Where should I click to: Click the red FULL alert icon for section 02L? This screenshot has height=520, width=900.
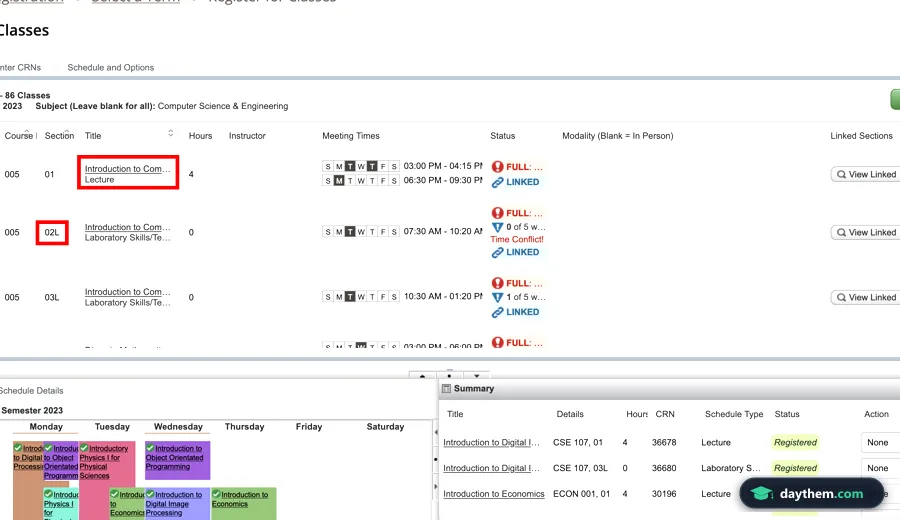pos(497,213)
